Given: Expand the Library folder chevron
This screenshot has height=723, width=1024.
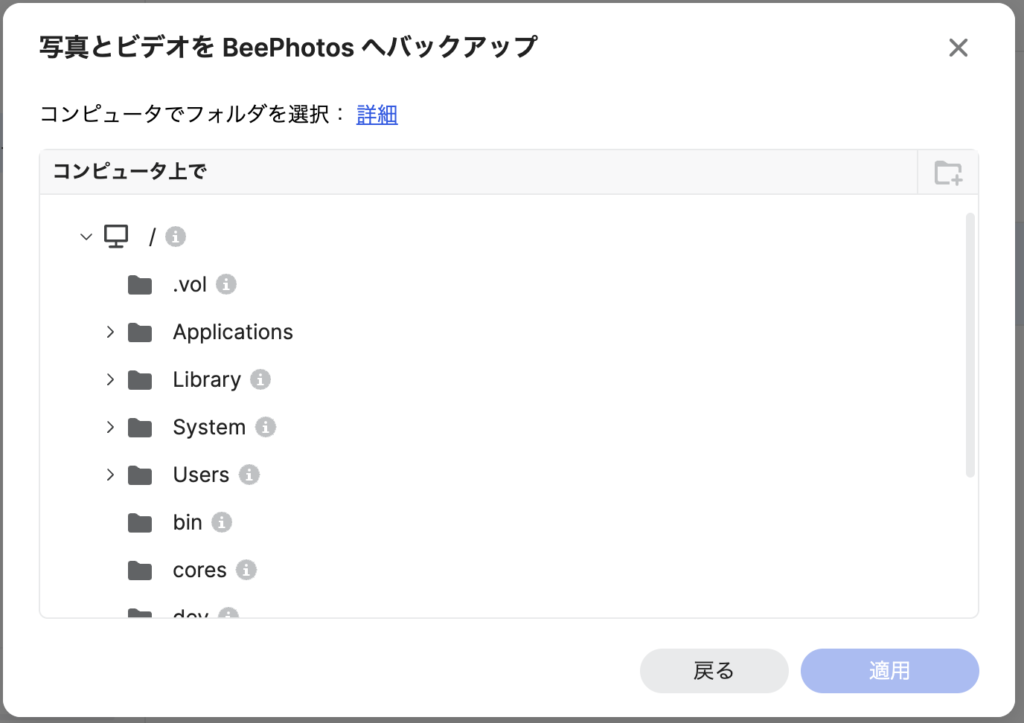Looking at the screenshot, I should pyautogui.click(x=110, y=379).
